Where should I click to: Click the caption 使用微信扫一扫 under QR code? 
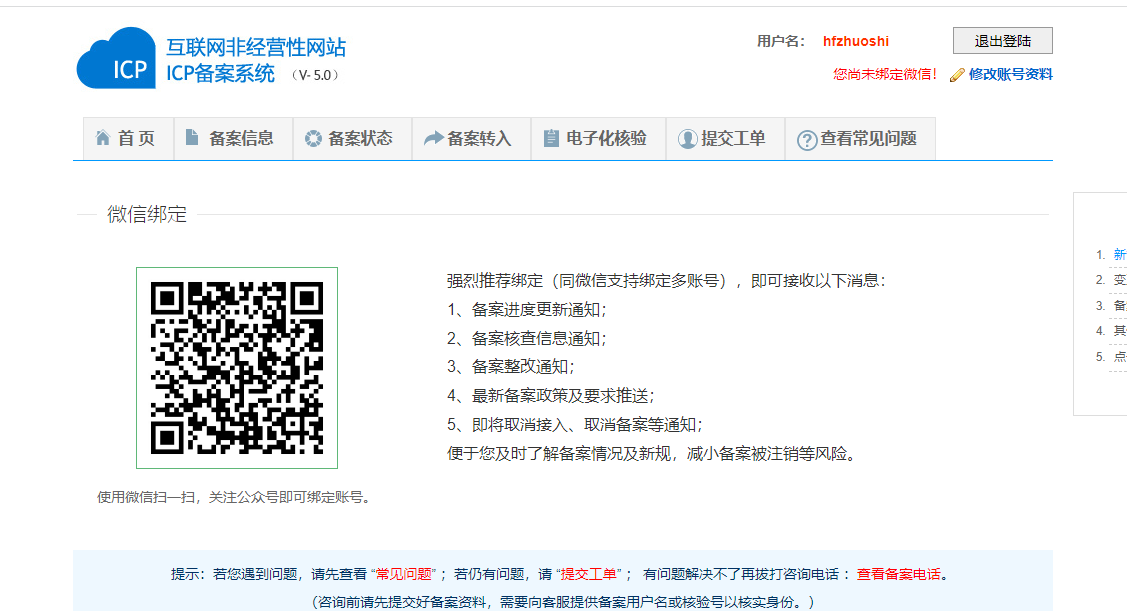pos(235,497)
